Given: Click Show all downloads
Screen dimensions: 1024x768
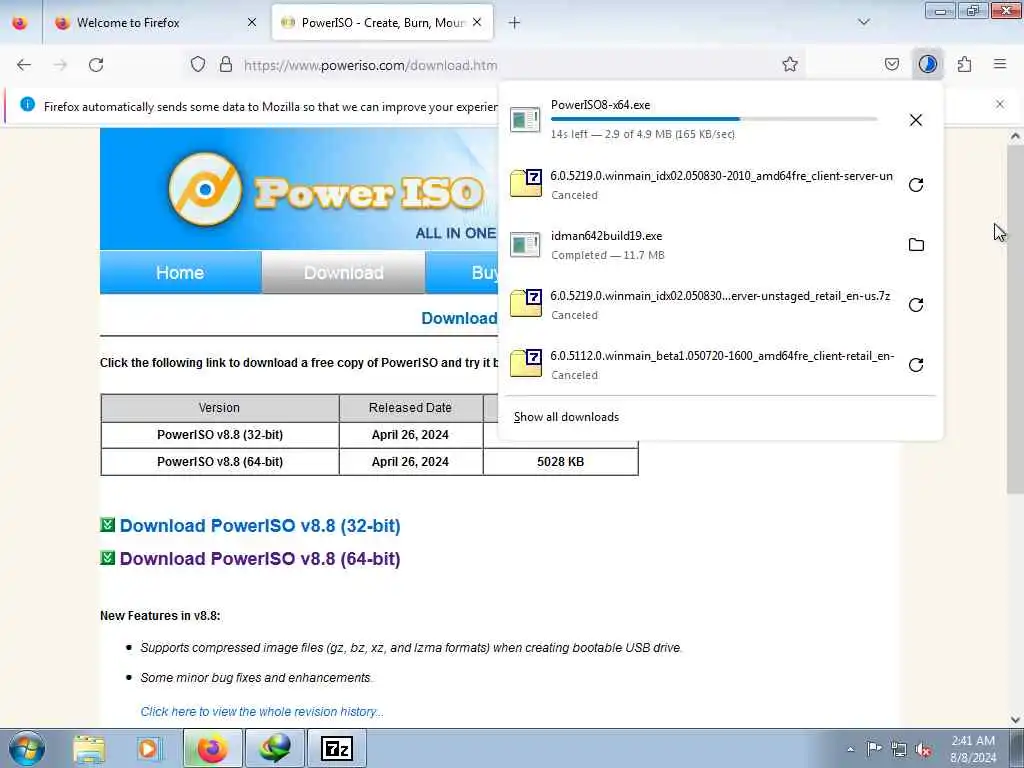Looking at the screenshot, I should [566, 417].
